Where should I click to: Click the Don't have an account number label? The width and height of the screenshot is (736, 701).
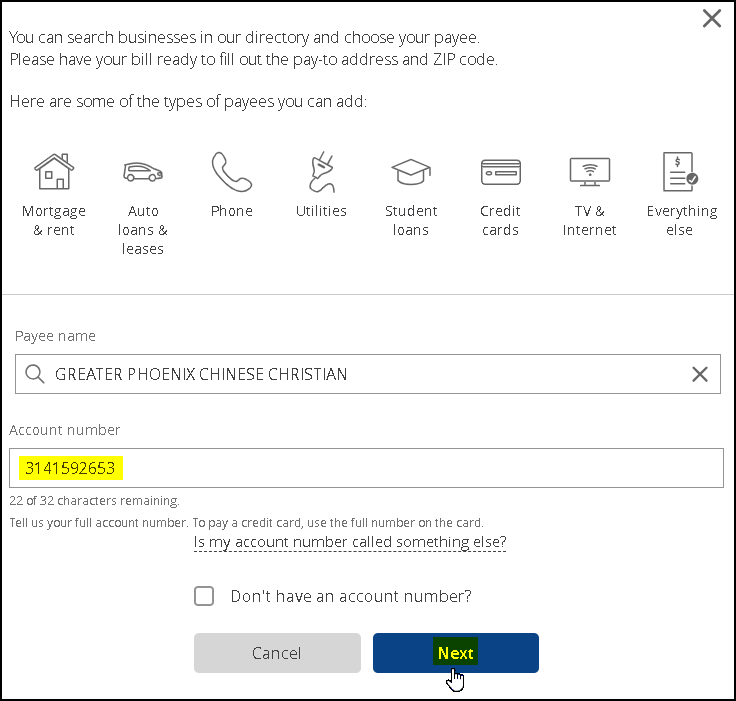(351, 596)
